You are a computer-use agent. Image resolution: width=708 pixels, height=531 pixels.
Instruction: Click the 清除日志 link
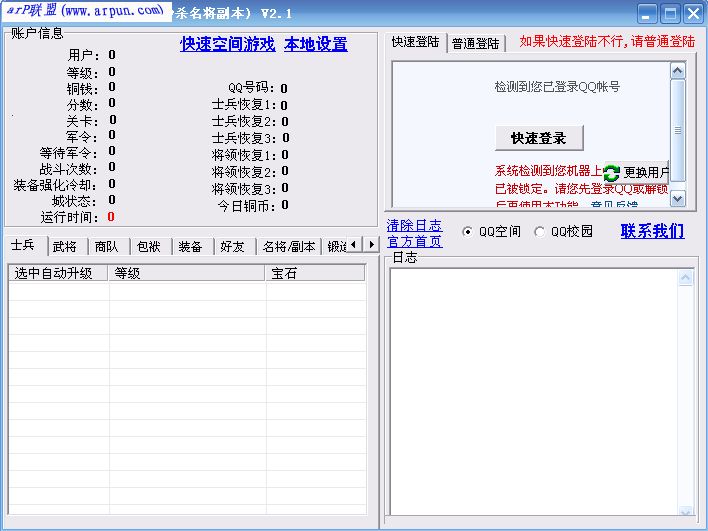click(x=414, y=225)
